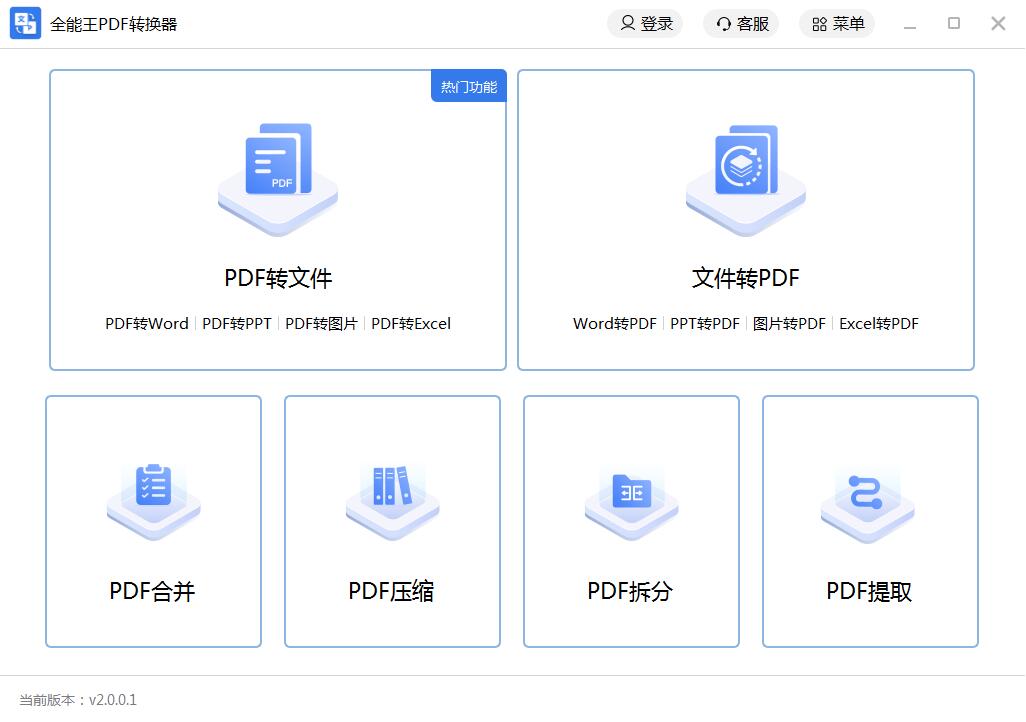Click the app logo in title bar
Viewport: 1026px width, 722px height.
click(24, 23)
